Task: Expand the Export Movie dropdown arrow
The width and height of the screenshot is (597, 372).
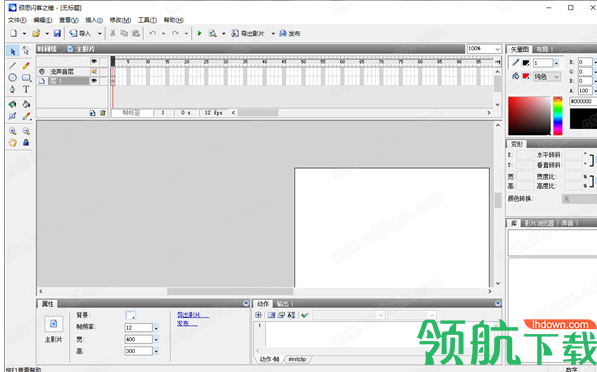Action: pyautogui.click(x=273, y=34)
